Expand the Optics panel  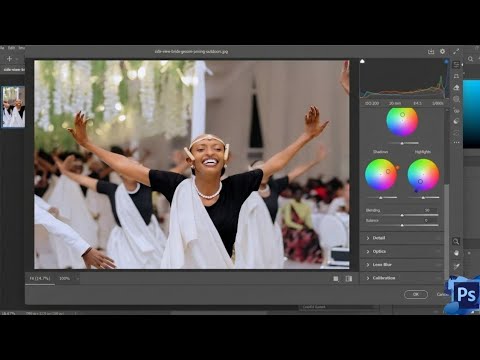click(402, 251)
